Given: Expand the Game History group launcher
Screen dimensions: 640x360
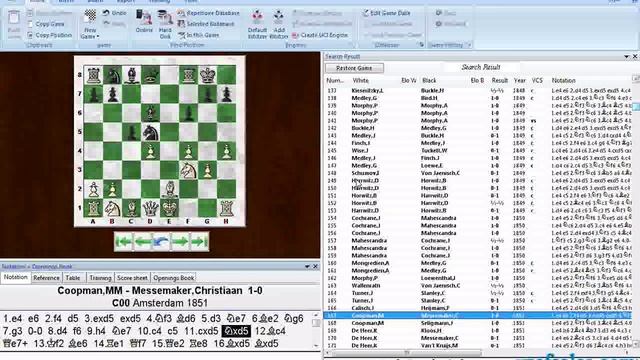Looking at the screenshot, I should pos(469,45).
